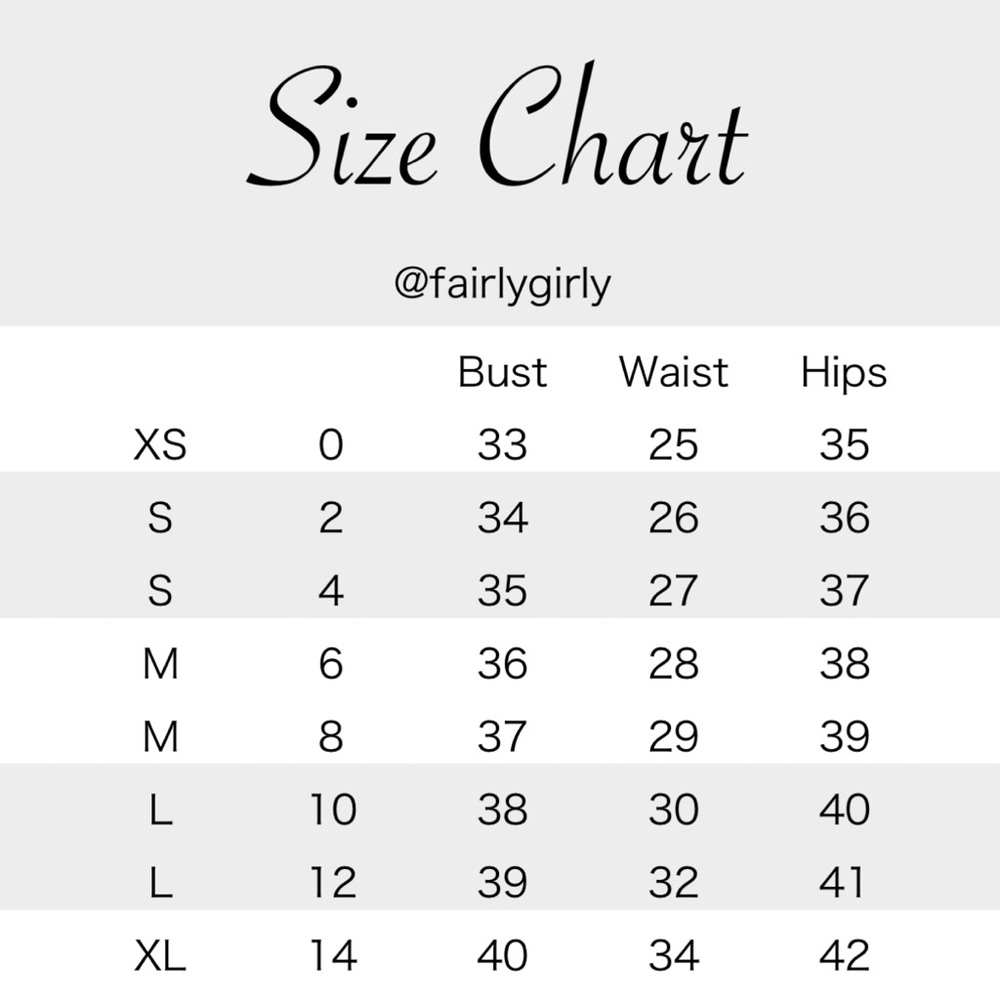Click the waist value 25

pyautogui.click(x=673, y=444)
